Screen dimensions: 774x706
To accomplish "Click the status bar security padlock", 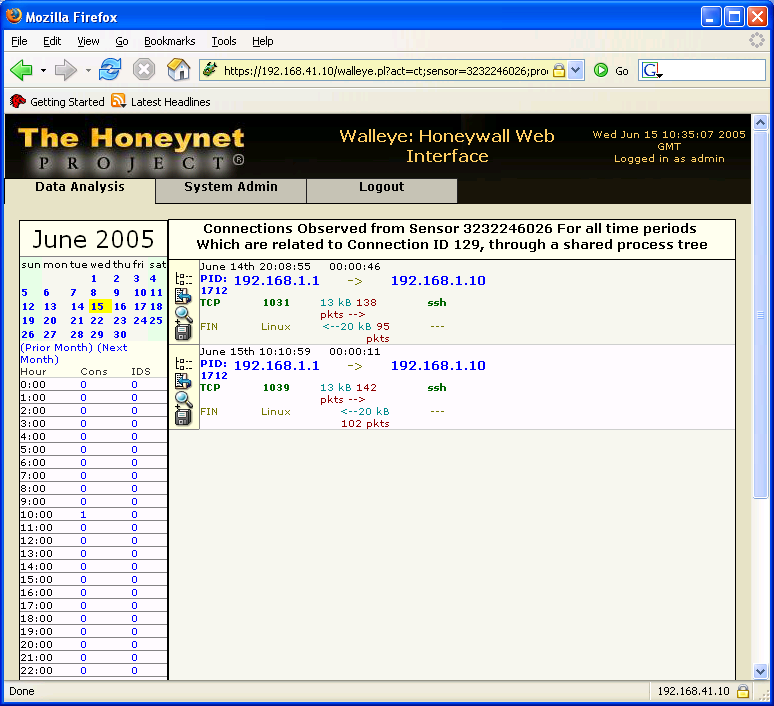I will coord(742,691).
